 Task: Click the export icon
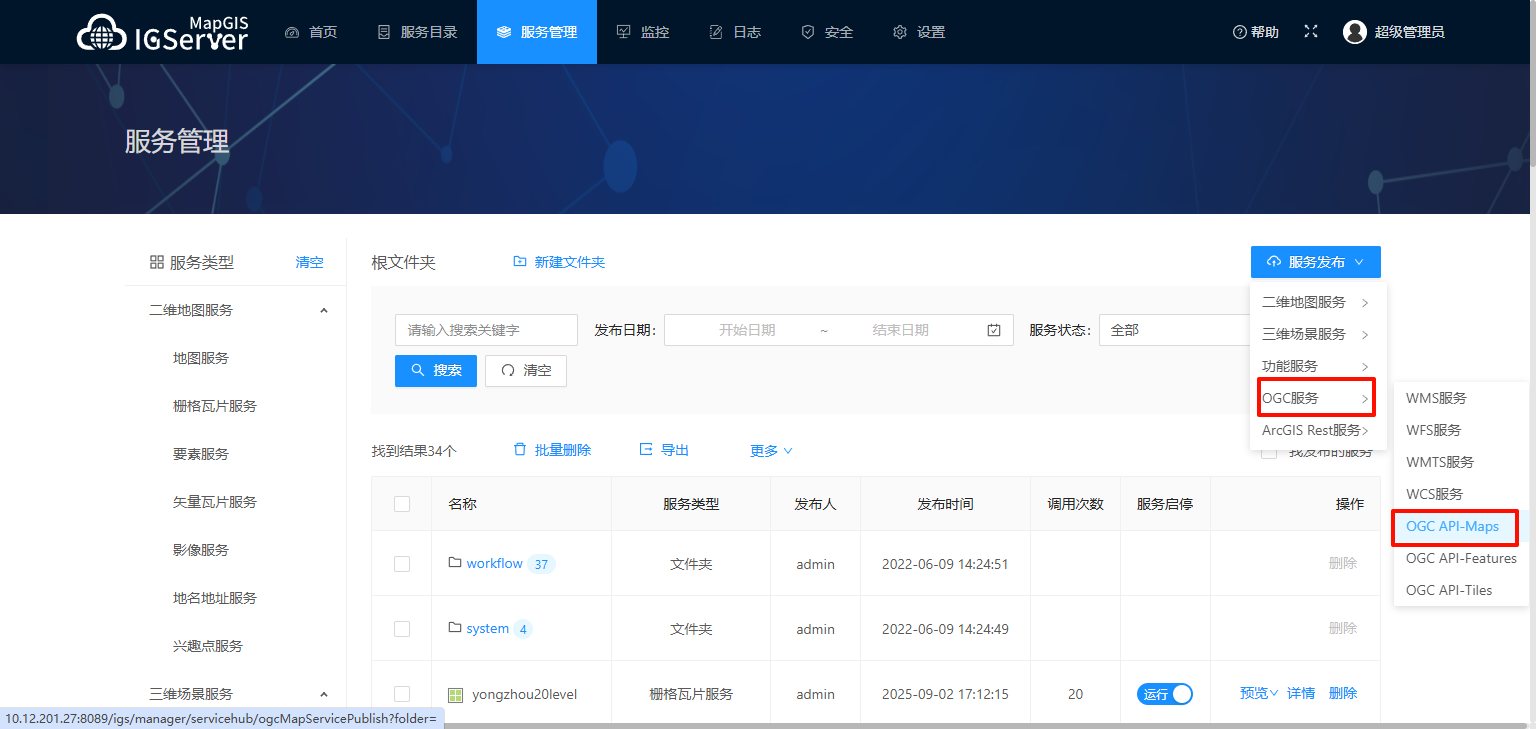(646, 450)
